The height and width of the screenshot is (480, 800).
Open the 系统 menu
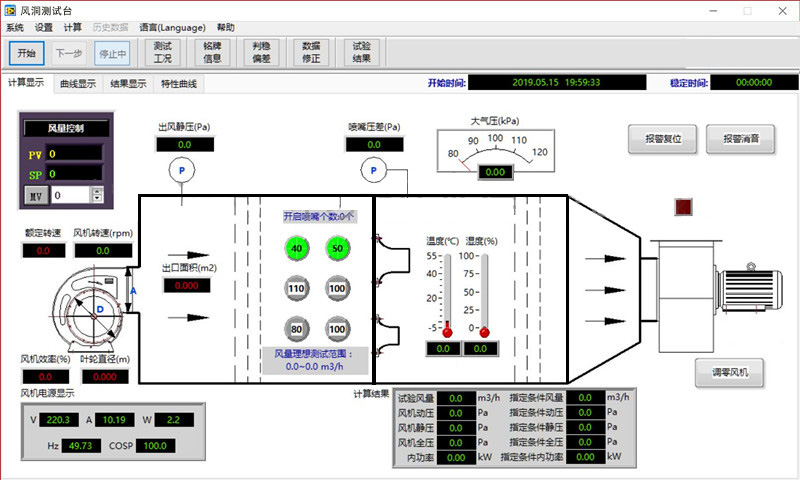click(14, 28)
